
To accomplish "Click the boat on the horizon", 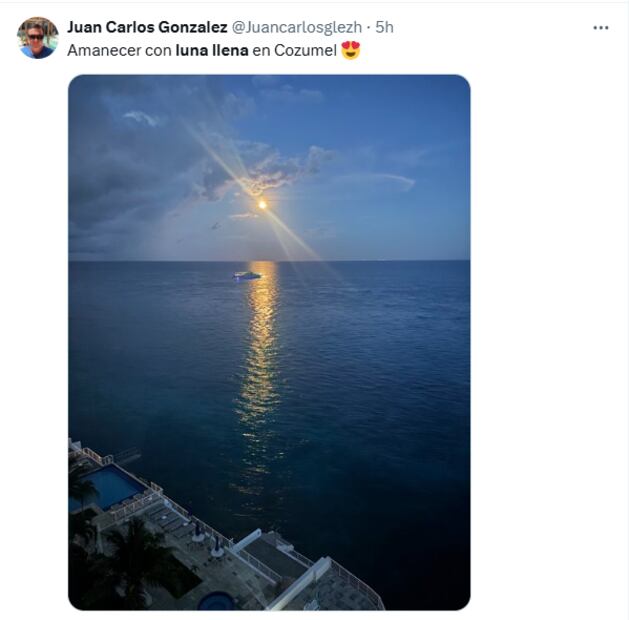I will 246,275.
